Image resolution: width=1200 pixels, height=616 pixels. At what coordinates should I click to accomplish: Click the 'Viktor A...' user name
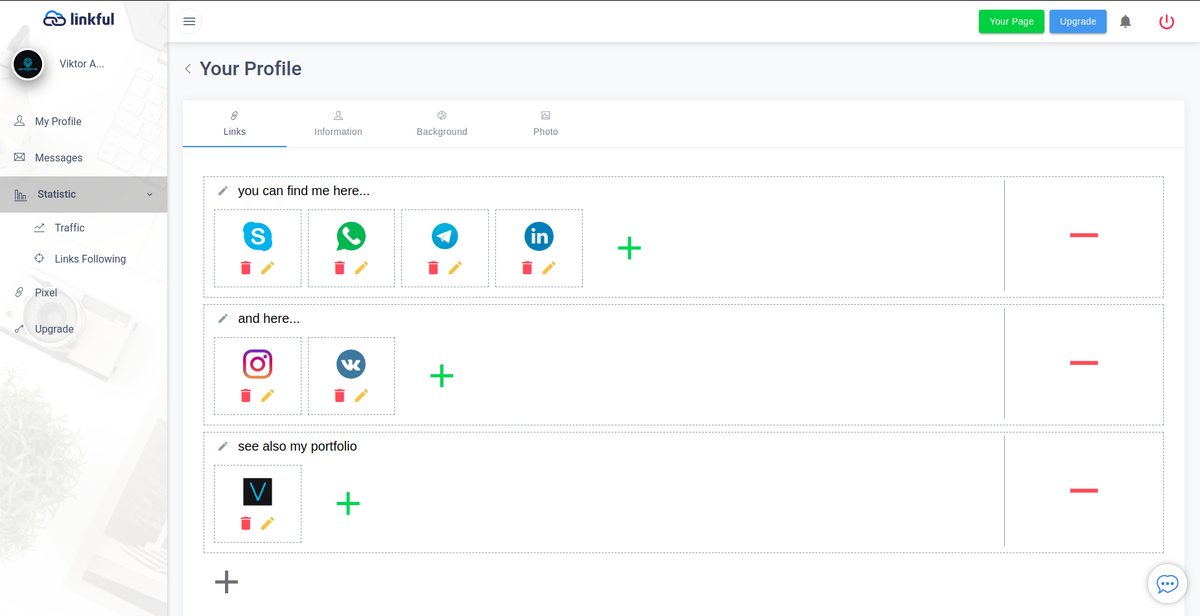point(82,64)
